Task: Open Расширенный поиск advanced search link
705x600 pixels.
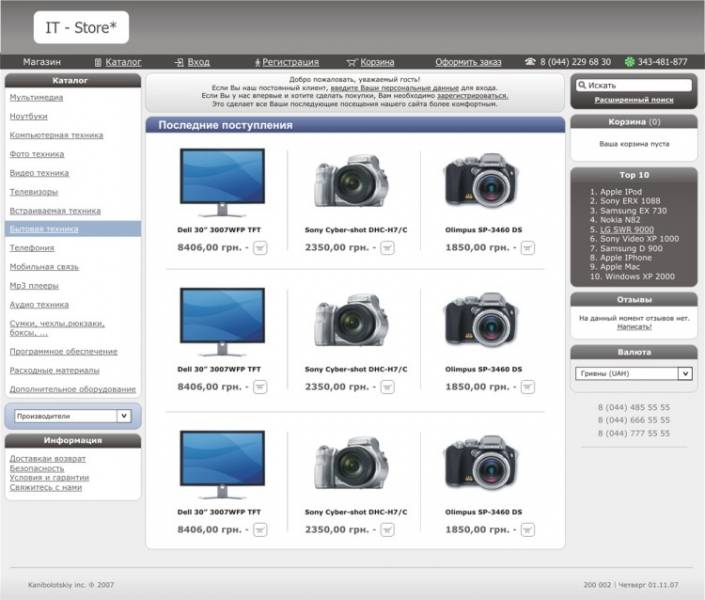Action: (x=634, y=100)
